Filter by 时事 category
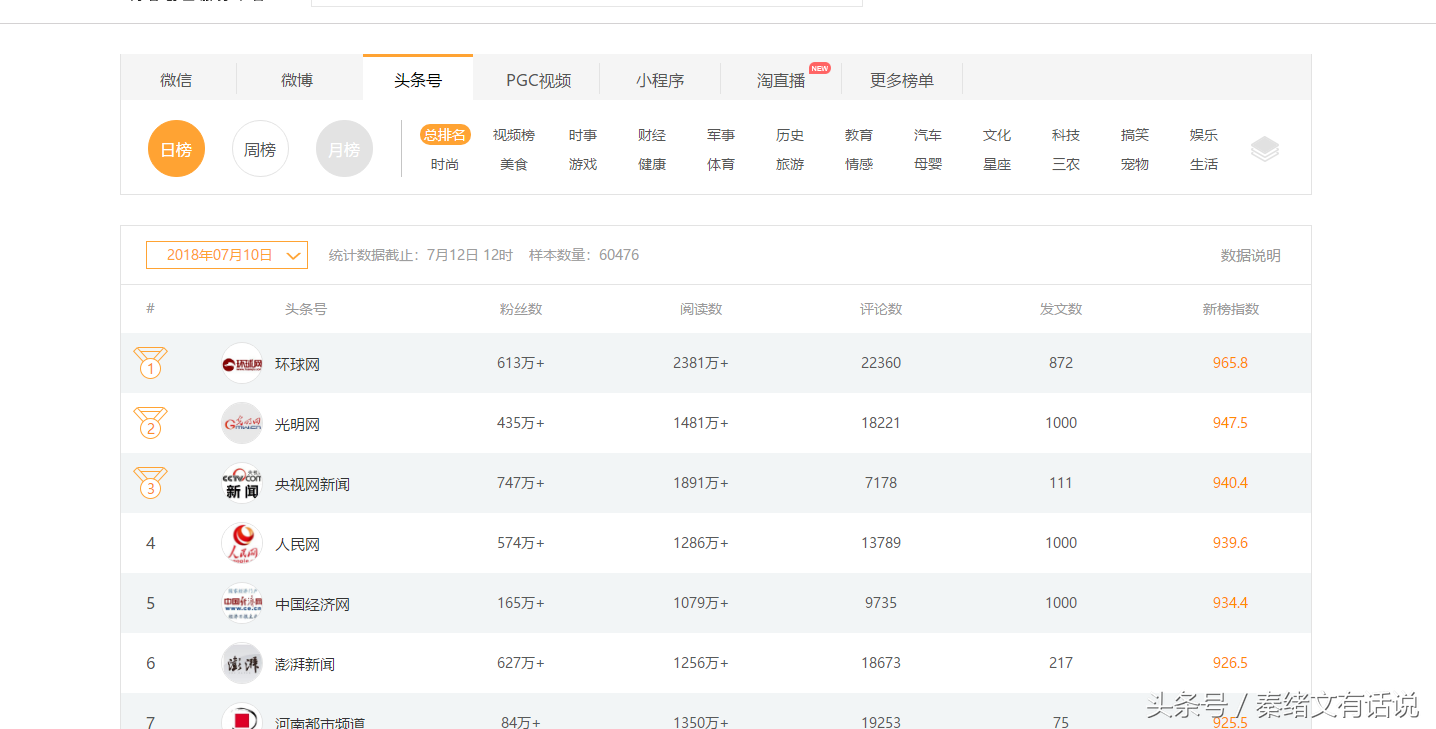 583,135
